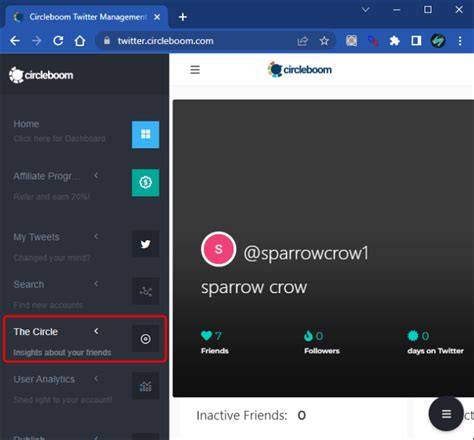
Task: Open the round floating menu button
Action: coord(446,414)
